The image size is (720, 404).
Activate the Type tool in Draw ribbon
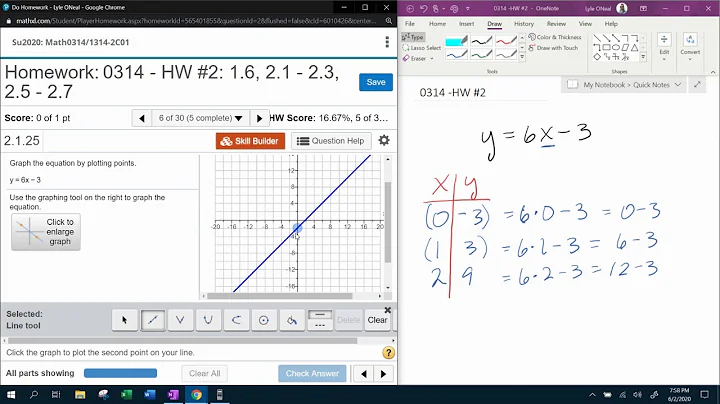pyautogui.click(x=413, y=37)
